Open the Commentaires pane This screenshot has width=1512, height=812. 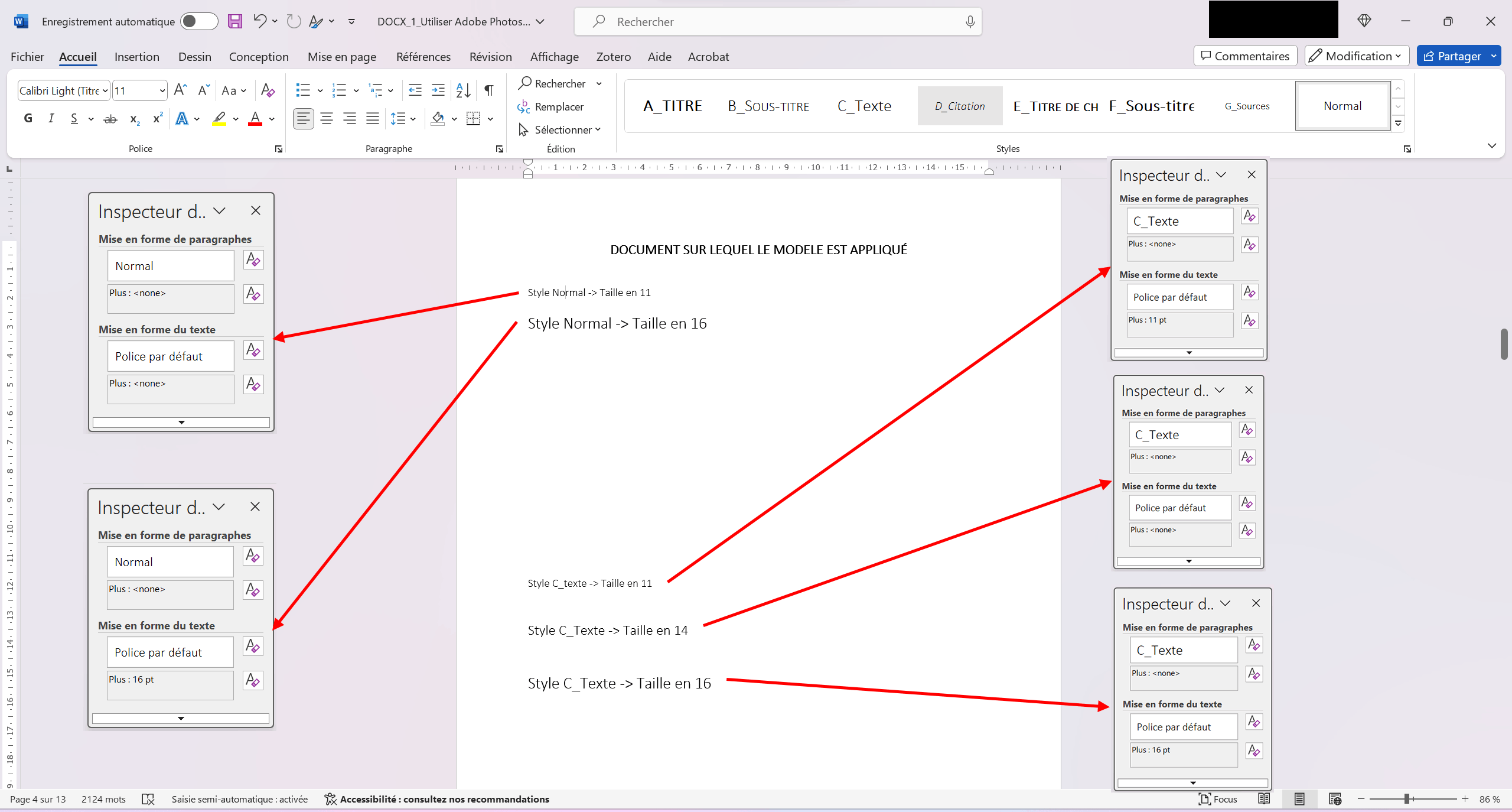point(1246,56)
